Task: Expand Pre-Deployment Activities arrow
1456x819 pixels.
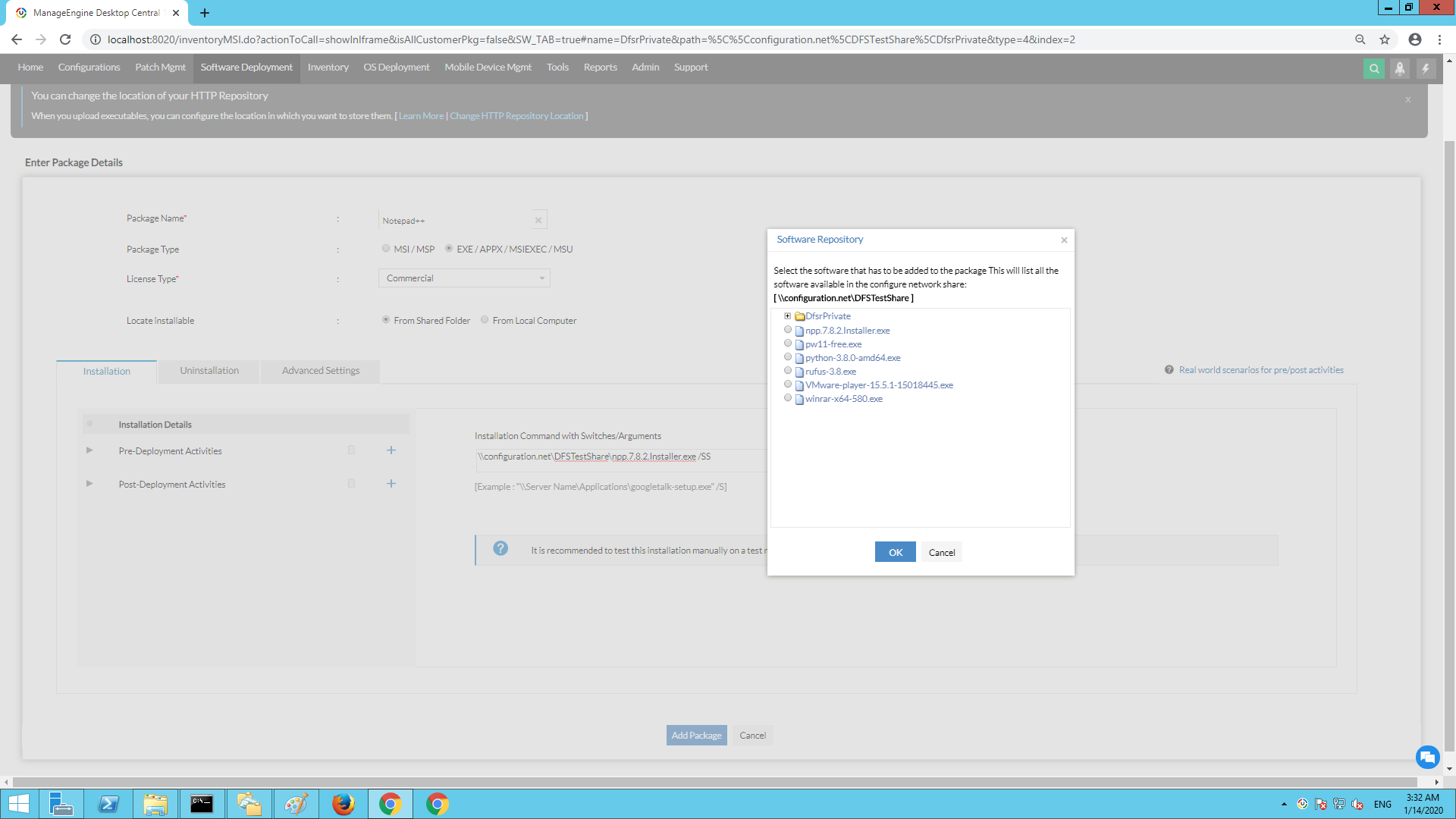Action: pos(89,450)
